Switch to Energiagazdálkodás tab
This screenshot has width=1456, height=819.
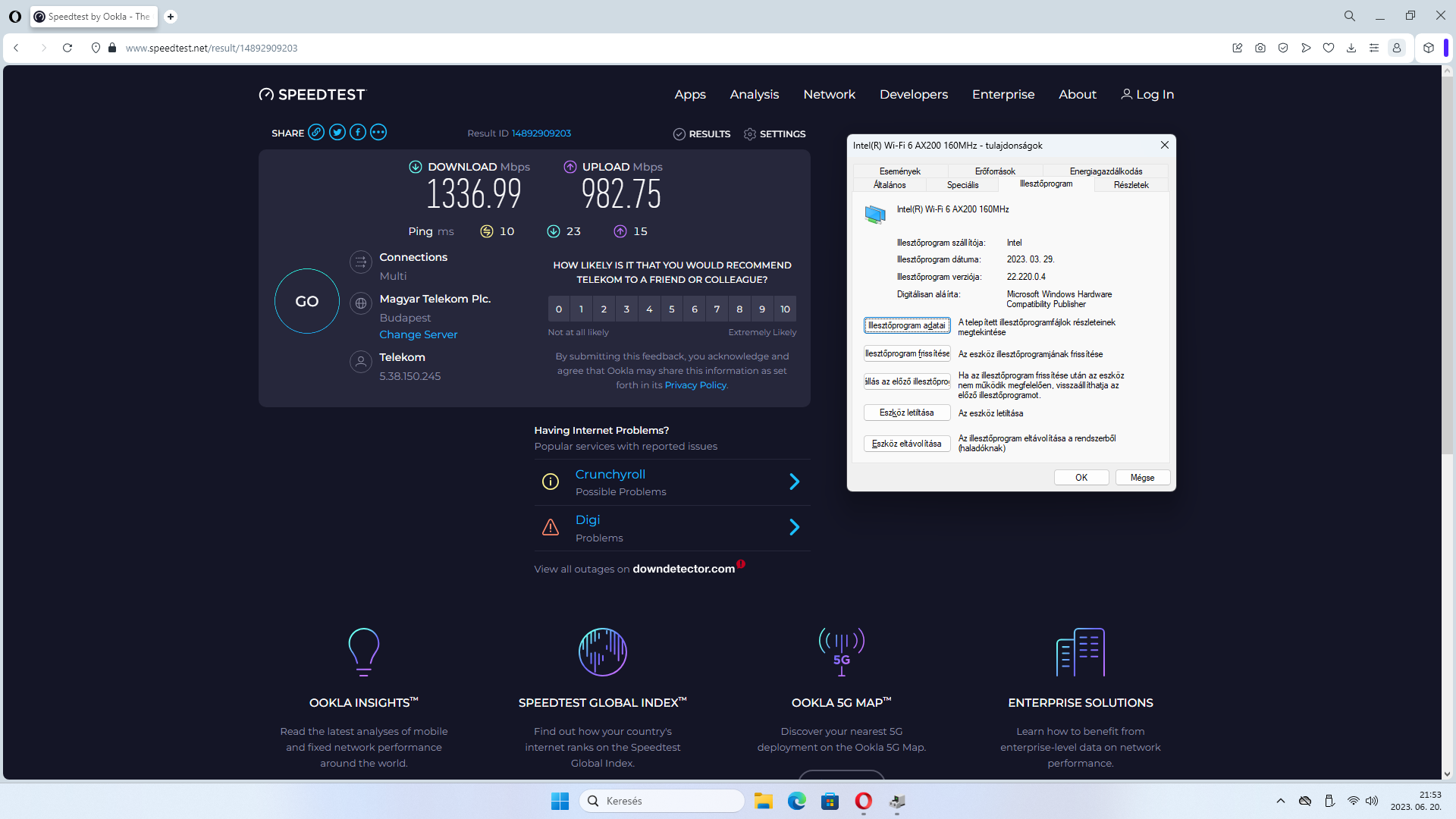point(1106,171)
